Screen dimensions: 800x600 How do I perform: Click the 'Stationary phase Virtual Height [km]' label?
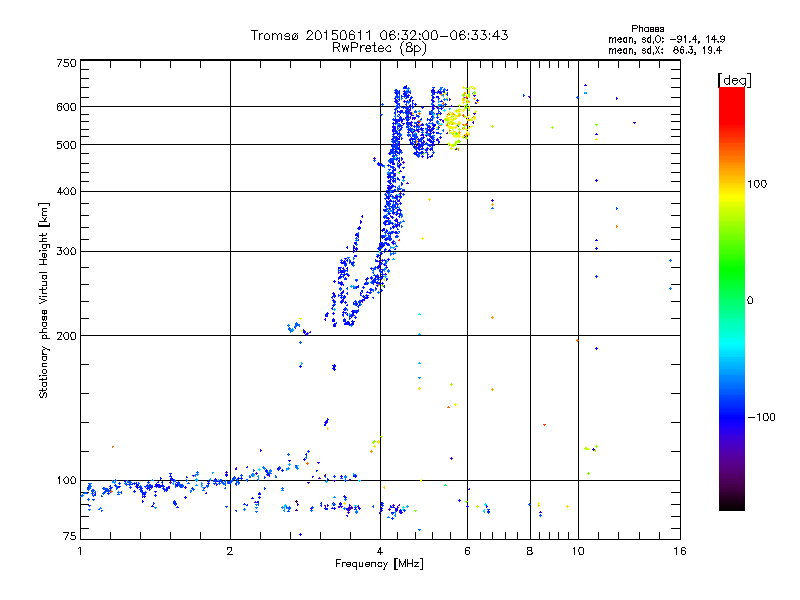[44, 300]
